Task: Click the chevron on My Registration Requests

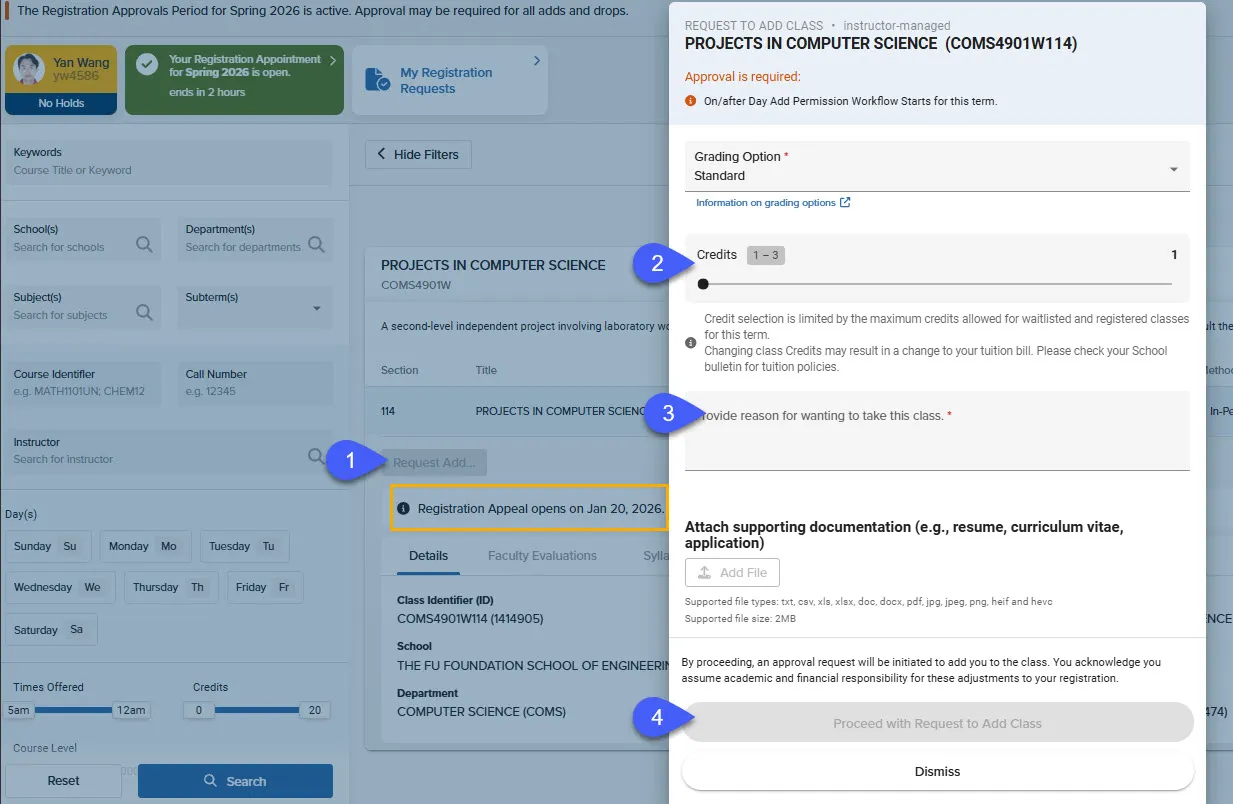Action: tap(536, 61)
